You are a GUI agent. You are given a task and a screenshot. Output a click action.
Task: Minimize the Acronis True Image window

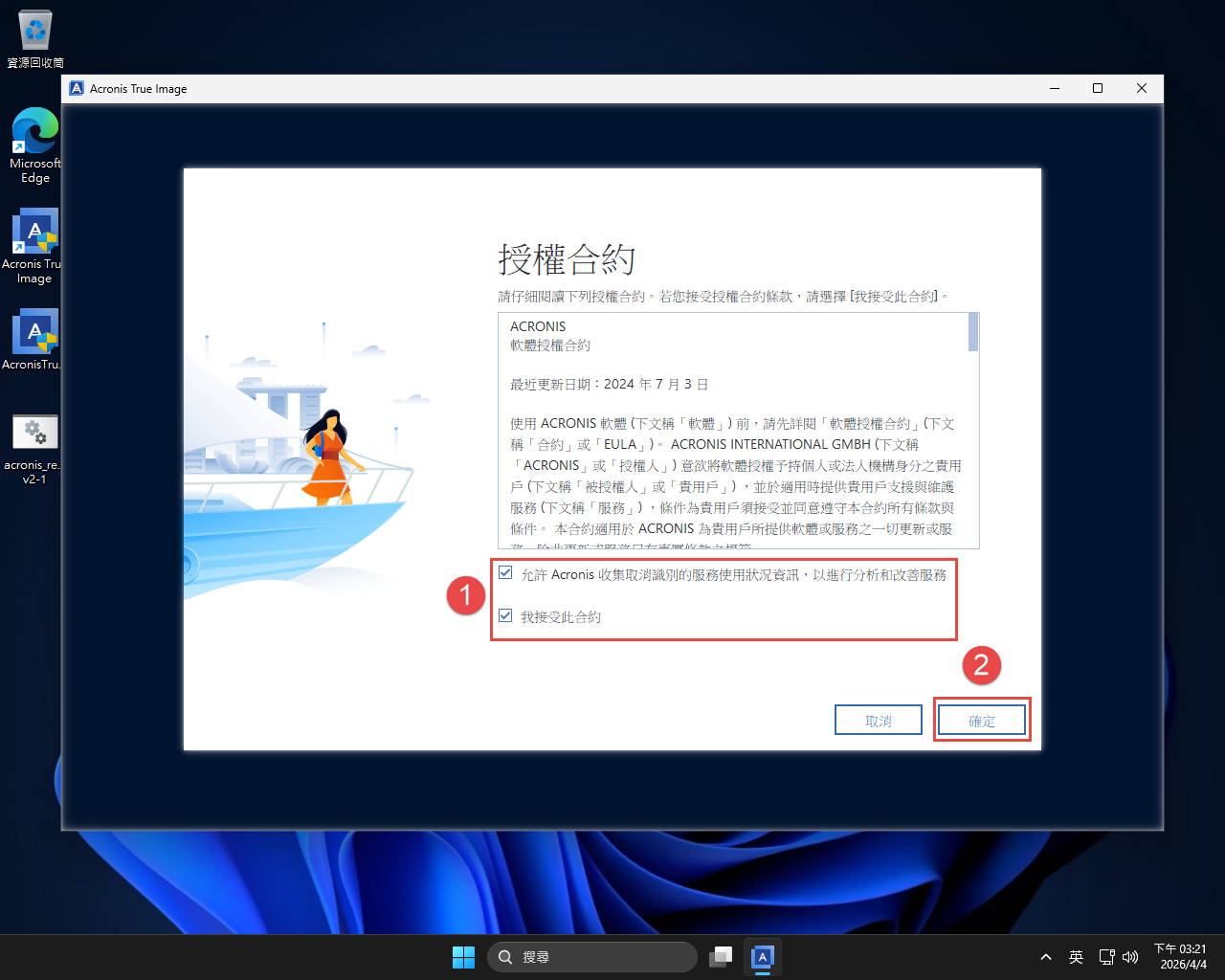click(x=1055, y=88)
